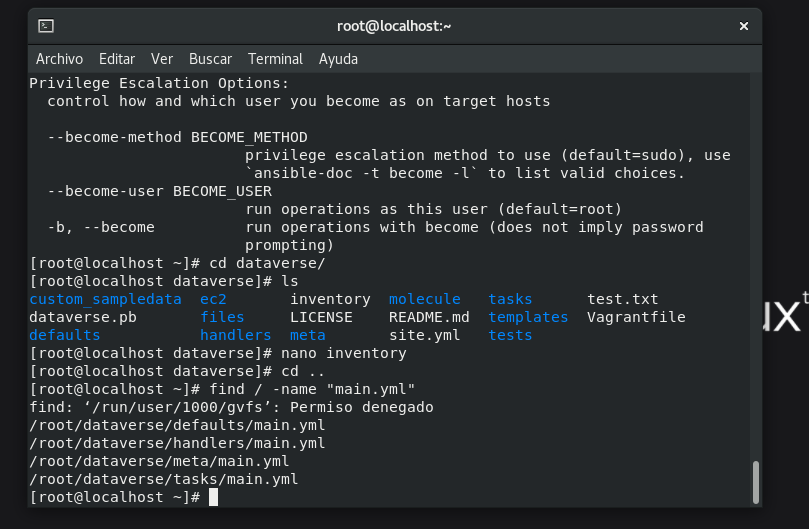Click the terminal icon in the title bar
Screen dimensions: 809x529
pyautogui.click(x=46, y=26)
